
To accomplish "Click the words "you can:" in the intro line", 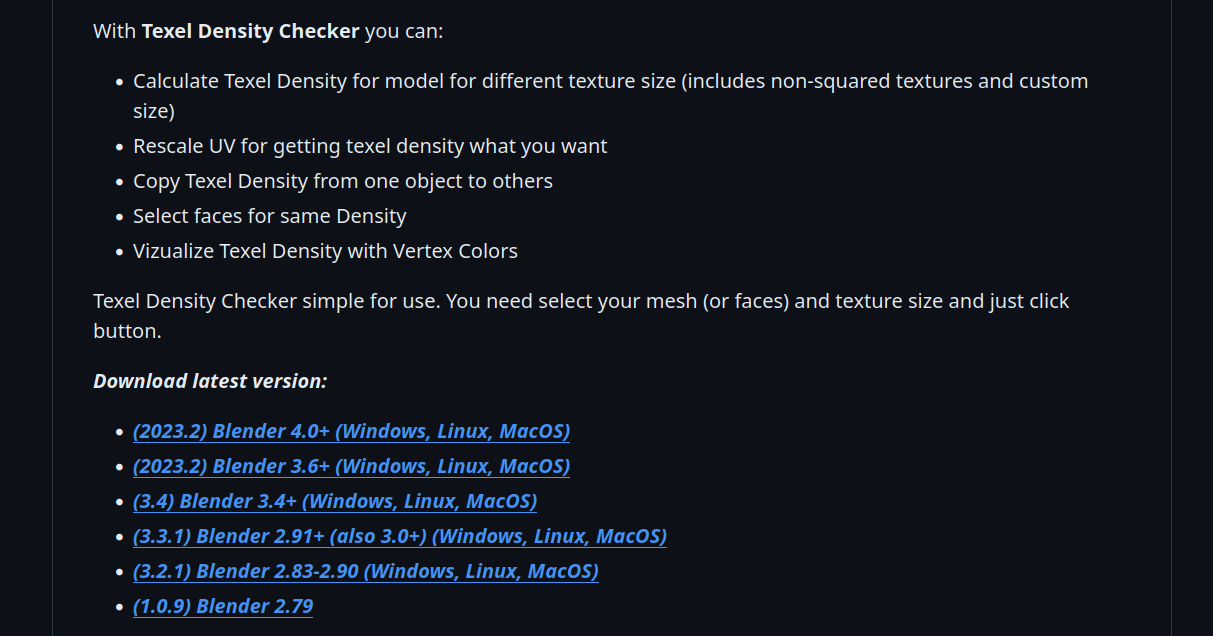I will [x=404, y=31].
